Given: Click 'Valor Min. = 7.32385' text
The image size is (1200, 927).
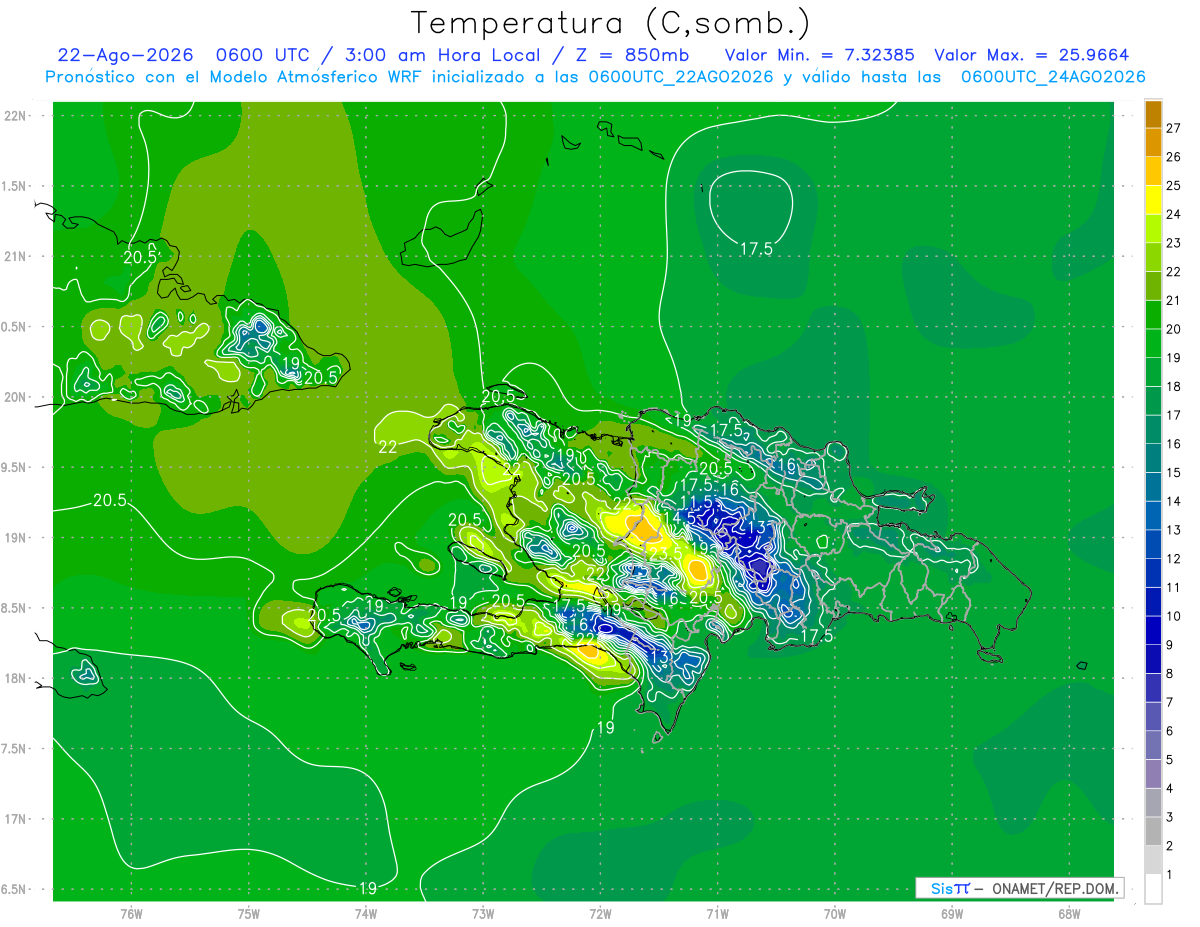Looking at the screenshot, I should pyautogui.click(x=819, y=55).
